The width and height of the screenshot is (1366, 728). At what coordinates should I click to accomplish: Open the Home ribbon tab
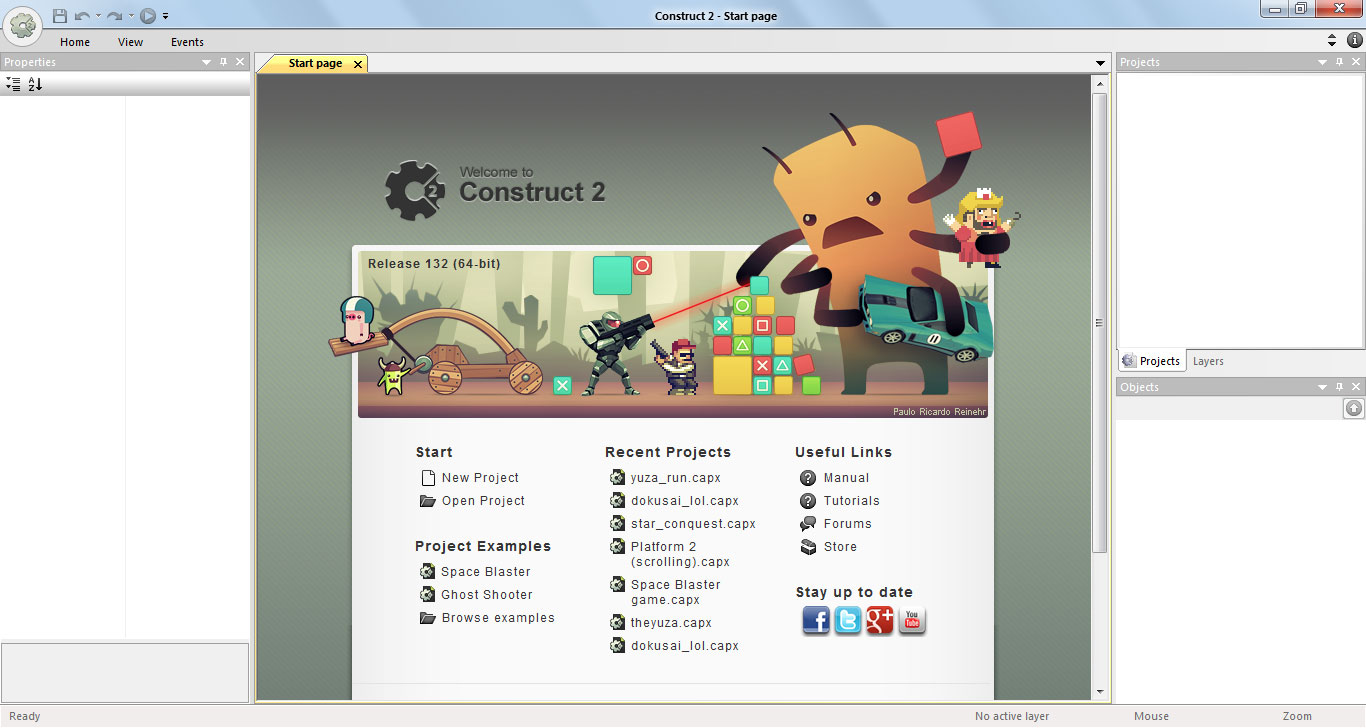[x=75, y=42]
